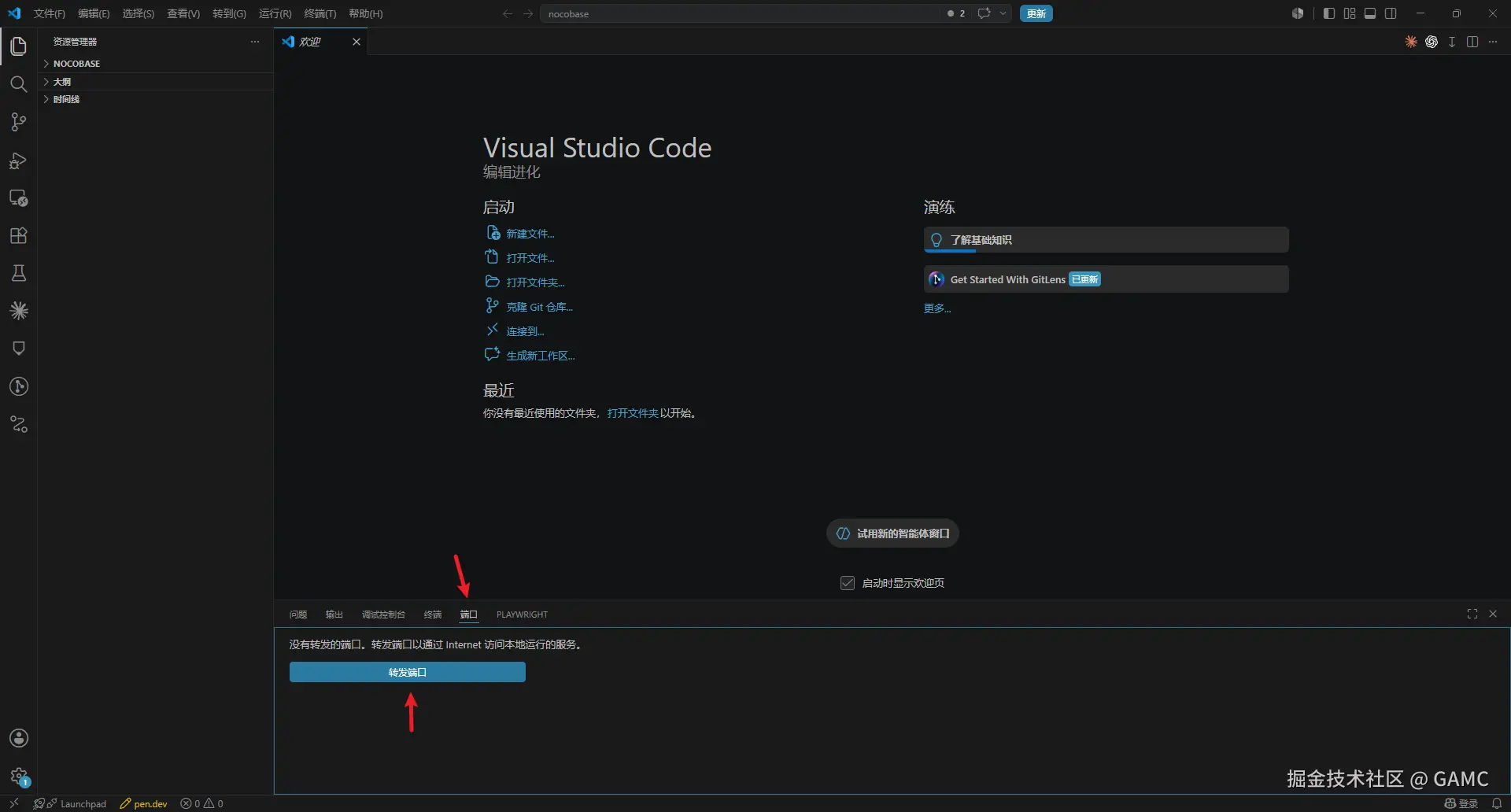This screenshot has height=812, width=1511.
Task: Toggle the secondary side bar layout icon
Action: 1391,13
